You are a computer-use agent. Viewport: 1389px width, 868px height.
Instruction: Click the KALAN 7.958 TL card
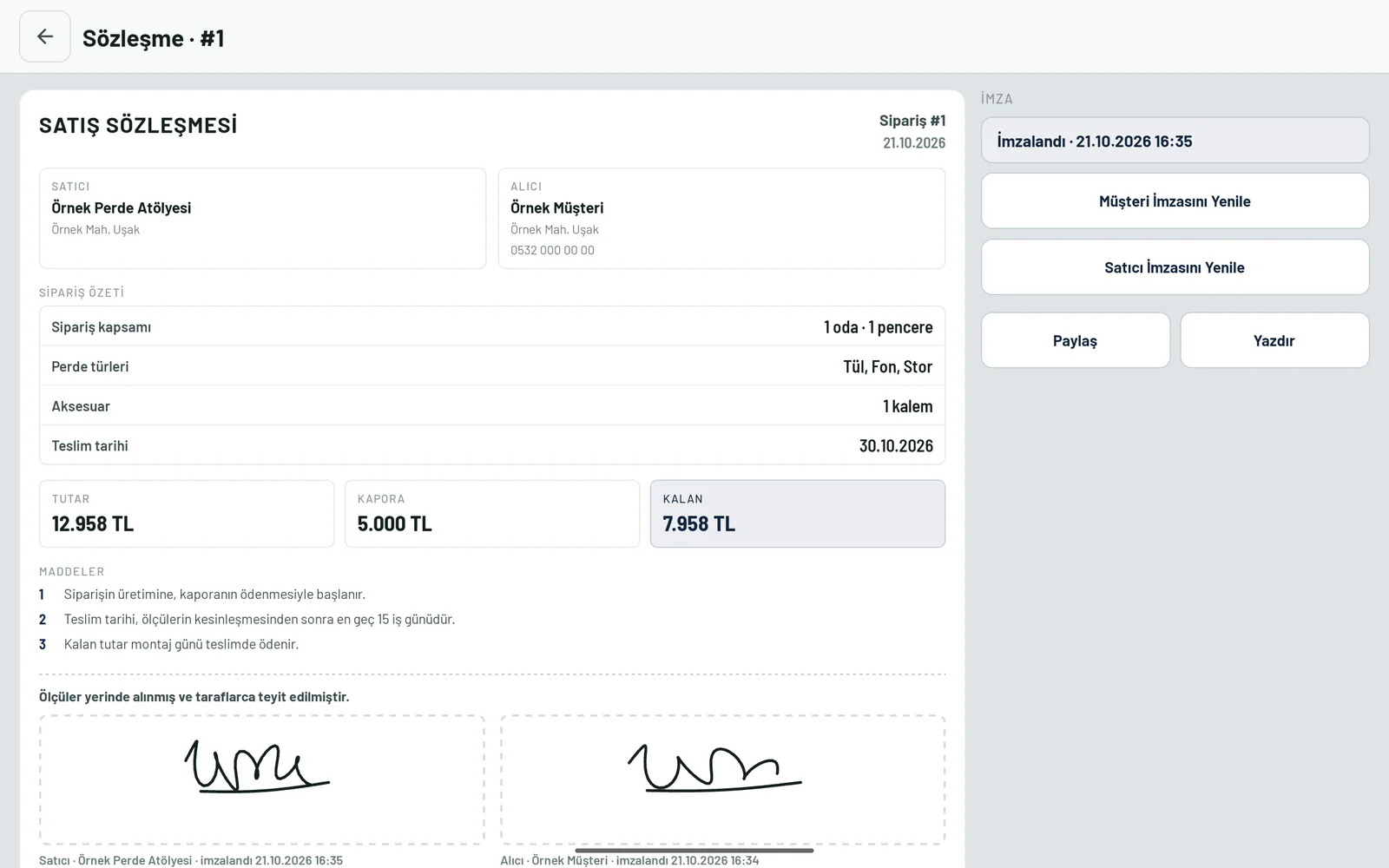point(798,514)
